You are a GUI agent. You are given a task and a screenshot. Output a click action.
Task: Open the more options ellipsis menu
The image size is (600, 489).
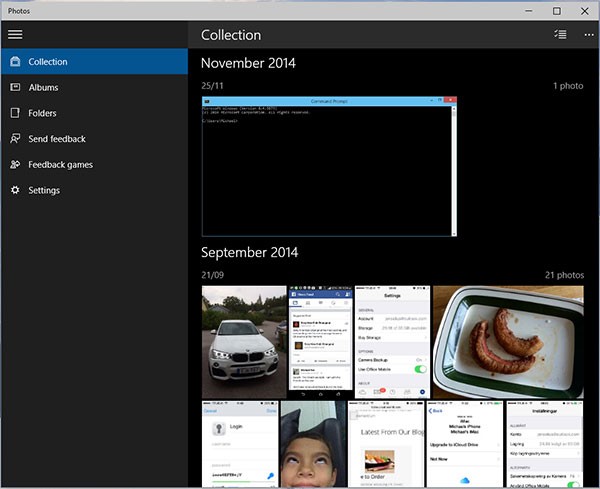coord(589,35)
